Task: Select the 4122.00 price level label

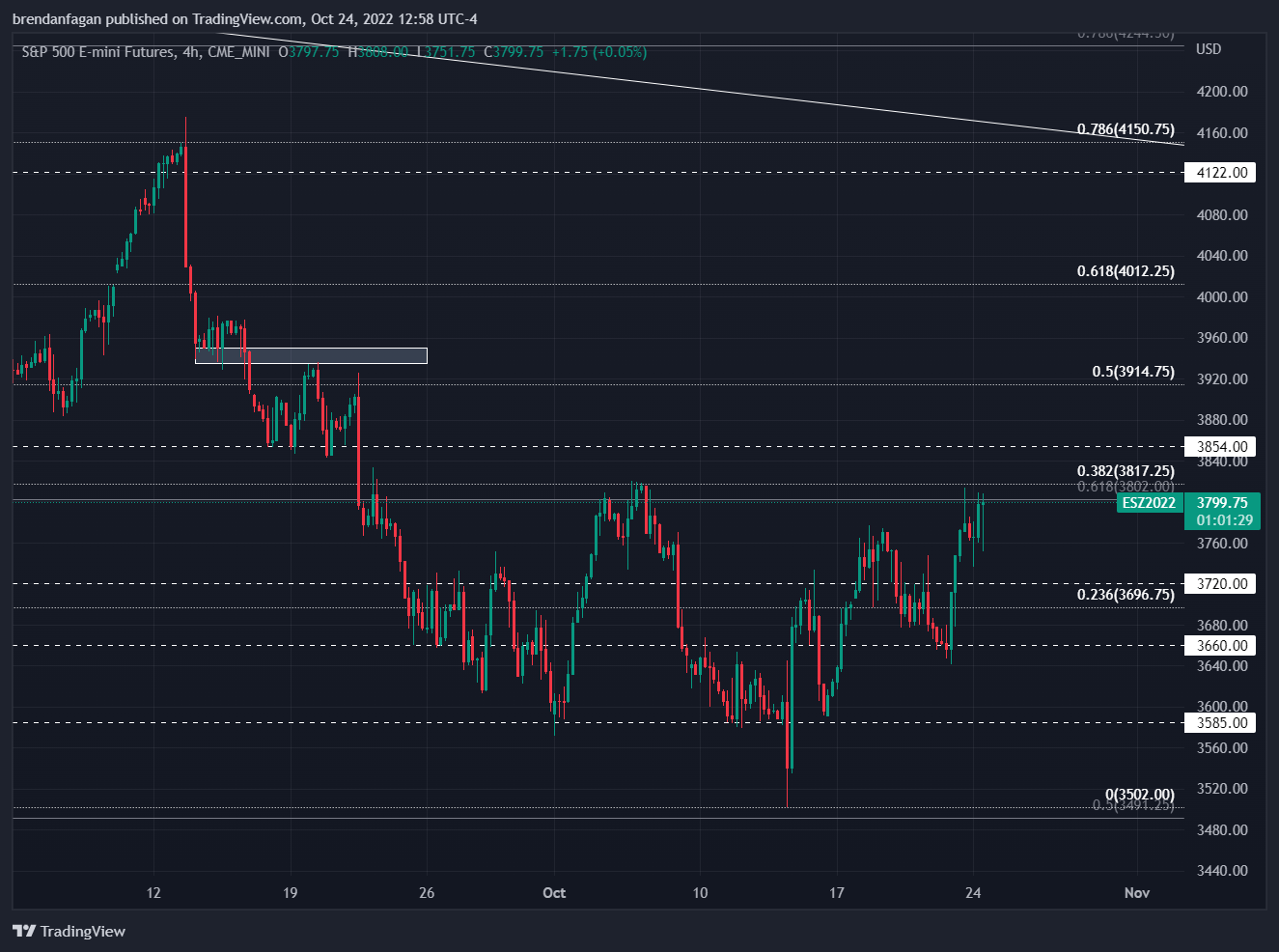Action: [x=1221, y=173]
